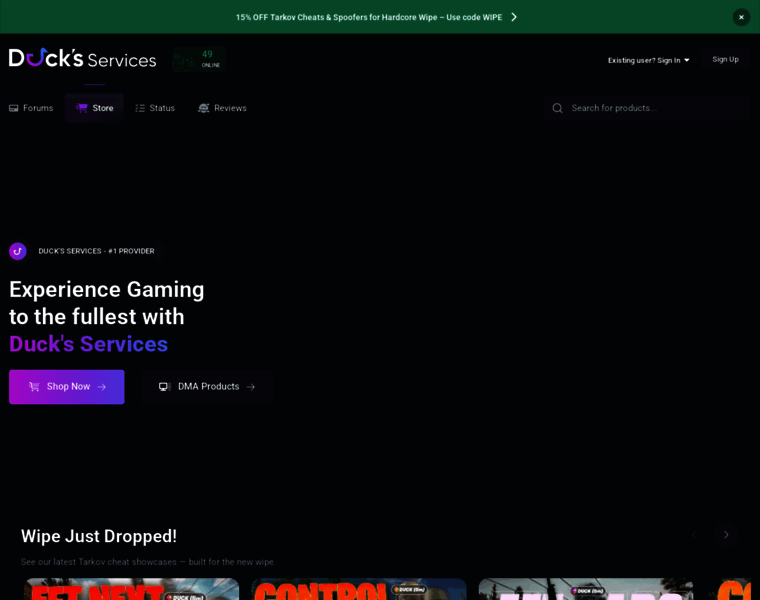Select the Store tab
Viewport: 760px width, 600px height.
pos(95,108)
